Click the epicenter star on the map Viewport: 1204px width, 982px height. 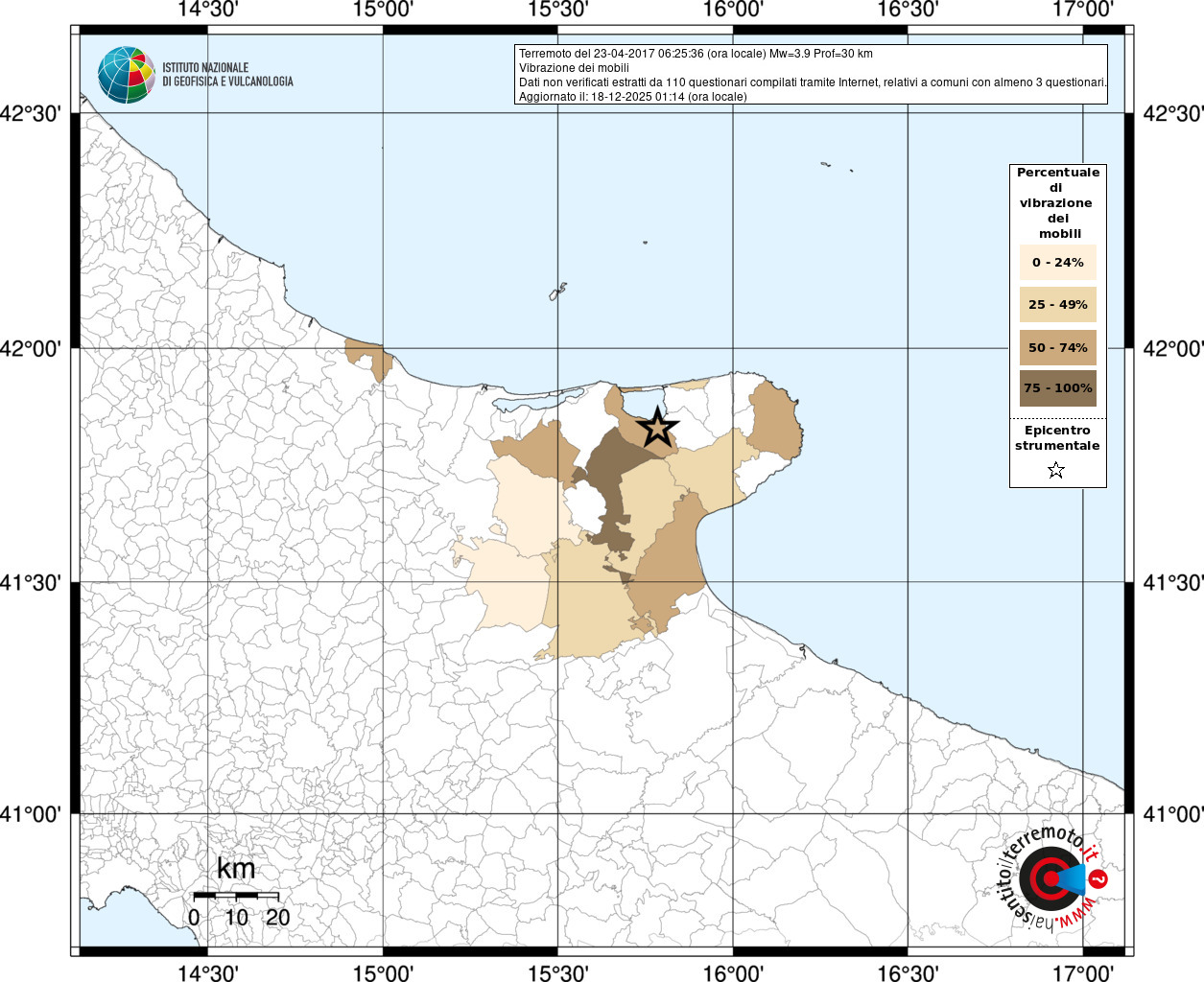click(657, 427)
